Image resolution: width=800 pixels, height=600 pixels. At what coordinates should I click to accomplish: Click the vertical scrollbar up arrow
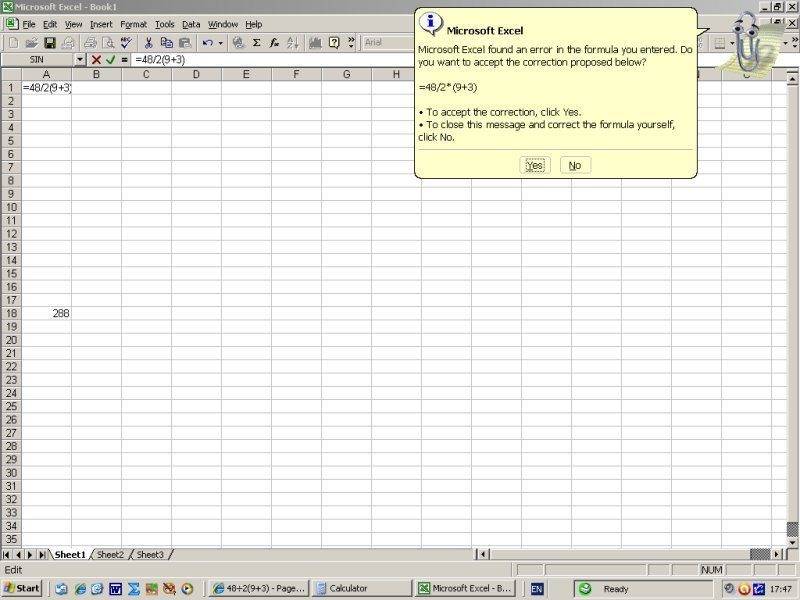pos(792,78)
